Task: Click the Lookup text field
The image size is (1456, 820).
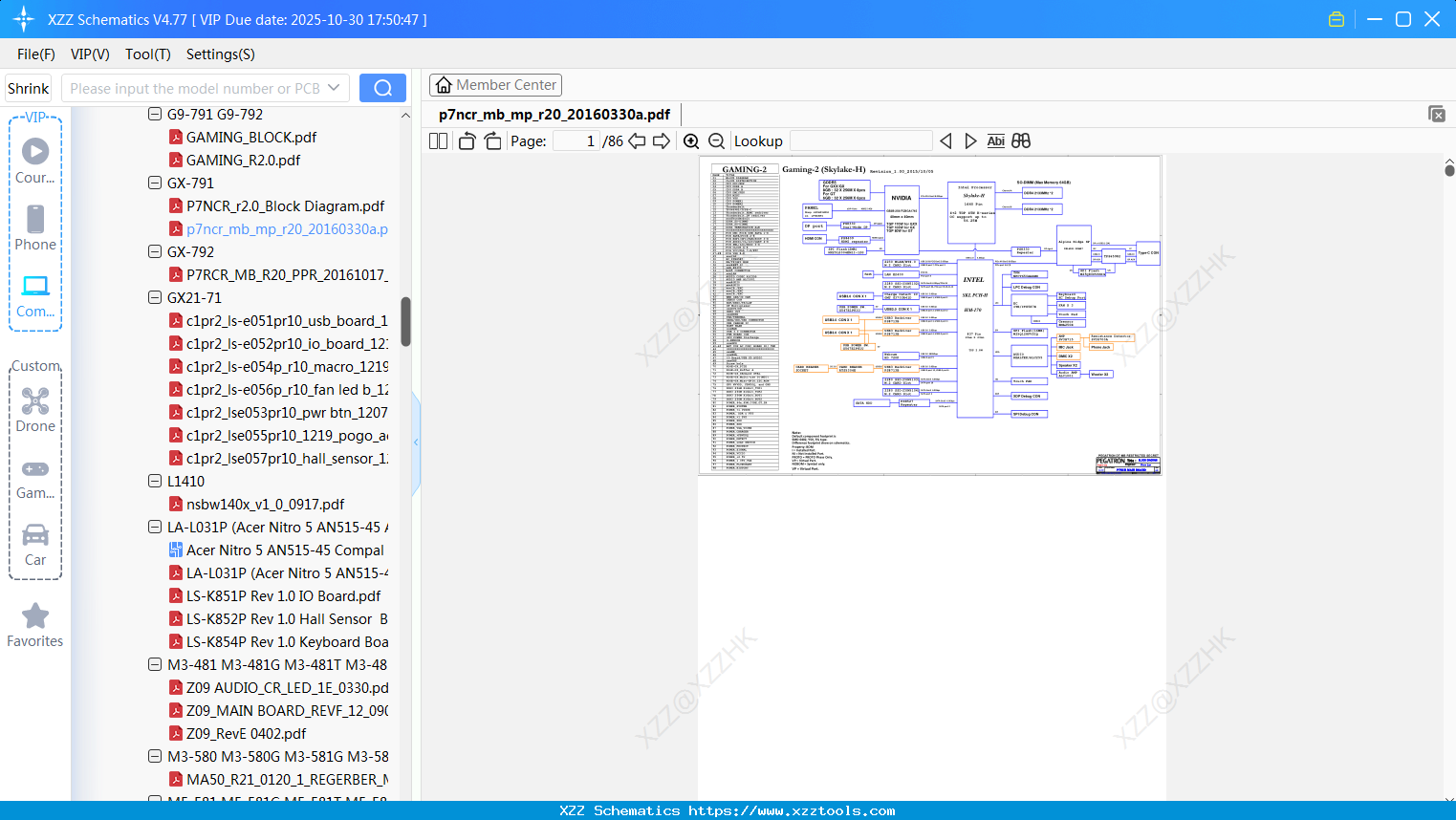Action: 861,141
